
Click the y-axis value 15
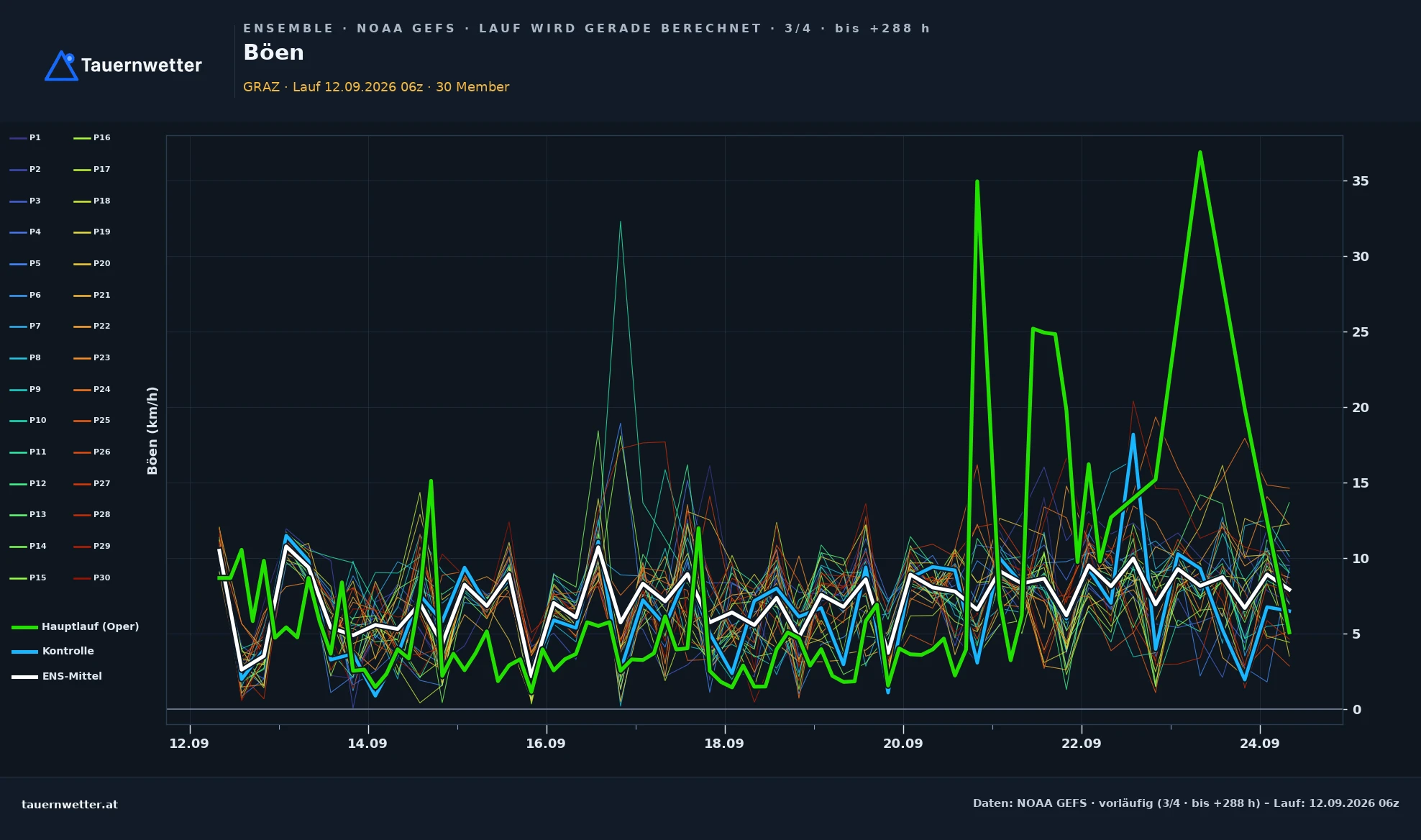[x=1361, y=483]
